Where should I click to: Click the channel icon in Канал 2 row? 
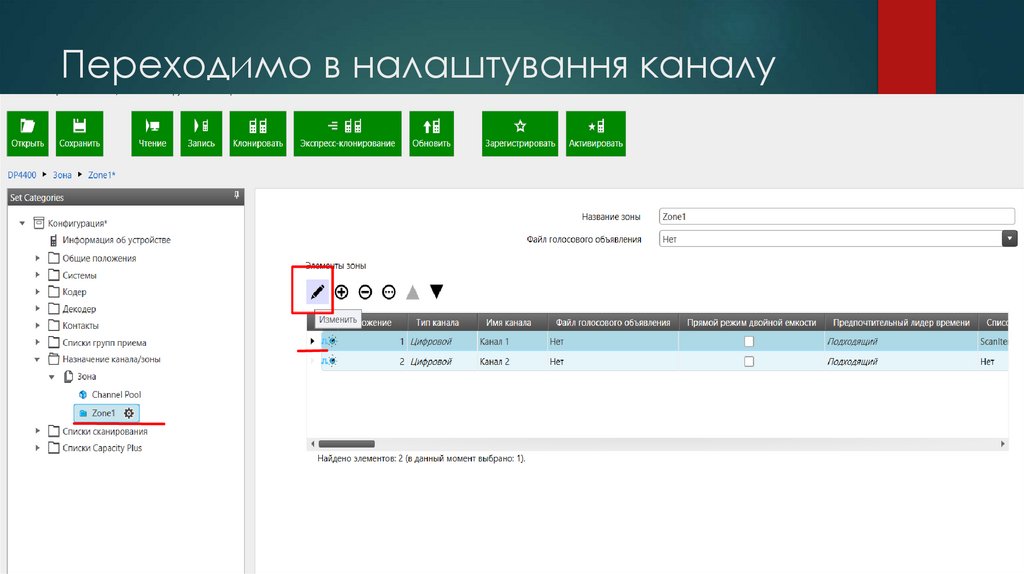click(x=330, y=360)
